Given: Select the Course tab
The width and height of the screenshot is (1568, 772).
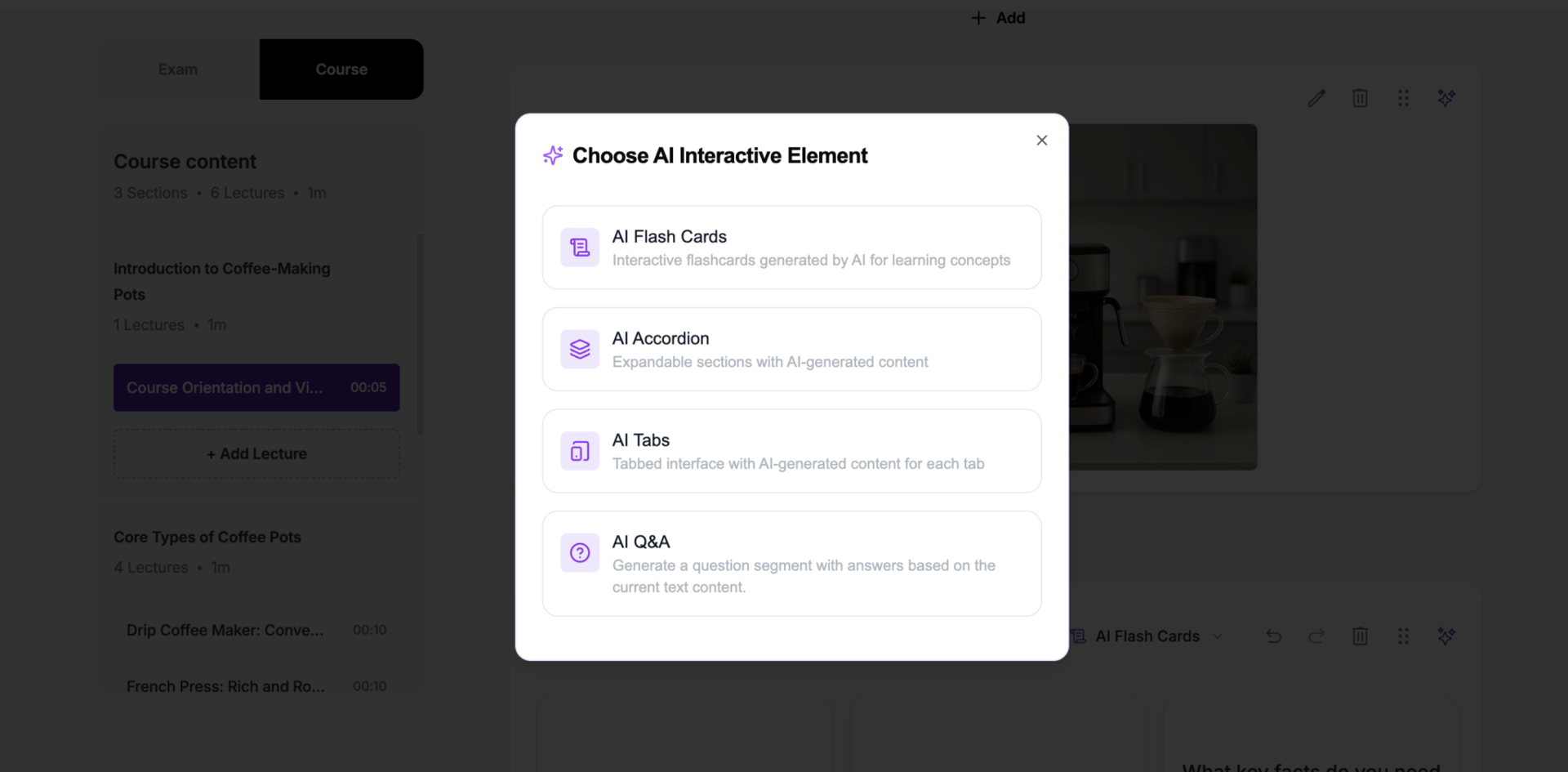Looking at the screenshot, I should pos(341,69).
